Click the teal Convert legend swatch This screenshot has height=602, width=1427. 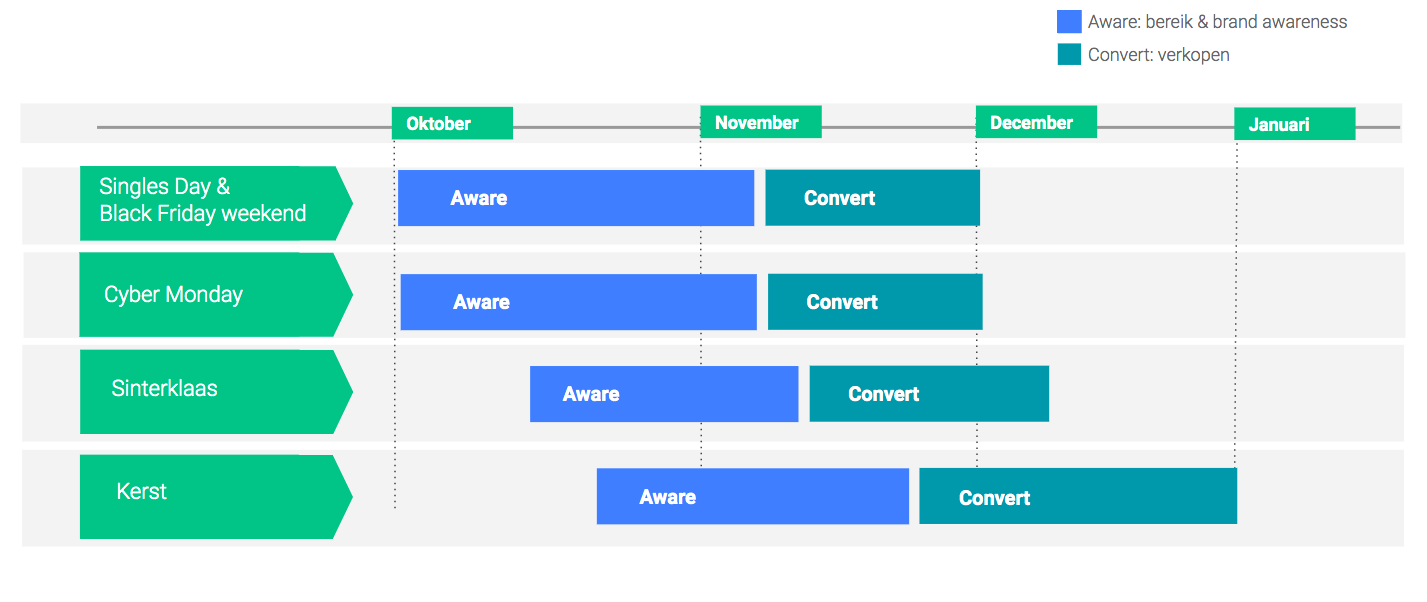point(1069,55)
